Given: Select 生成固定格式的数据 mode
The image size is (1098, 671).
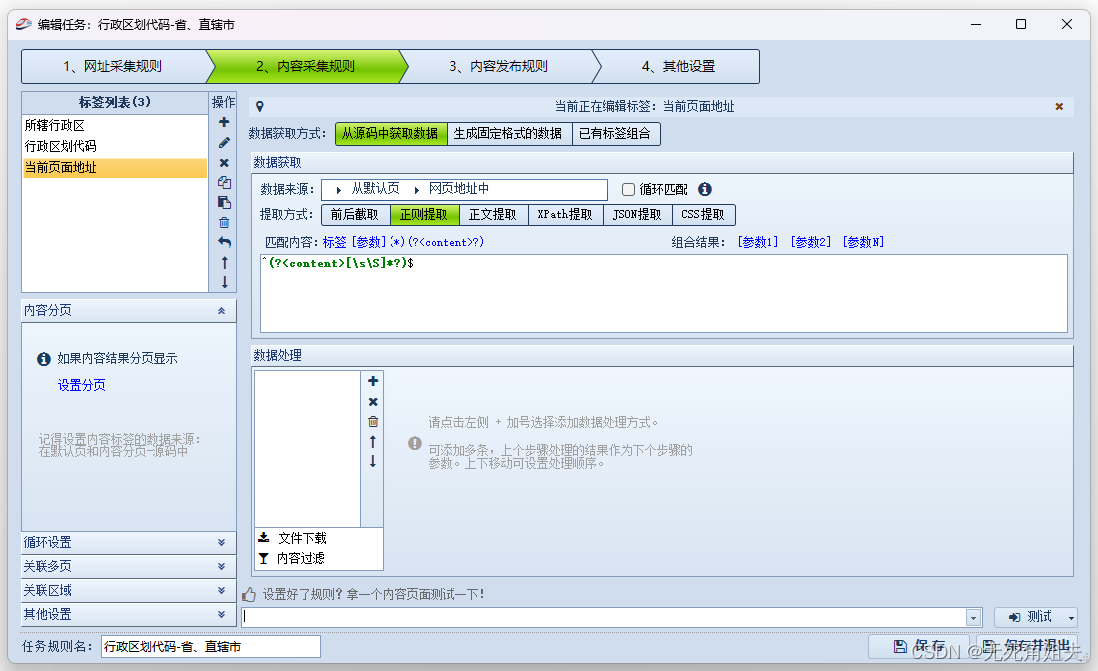Looking at the screenshot, I should [509, 134].
